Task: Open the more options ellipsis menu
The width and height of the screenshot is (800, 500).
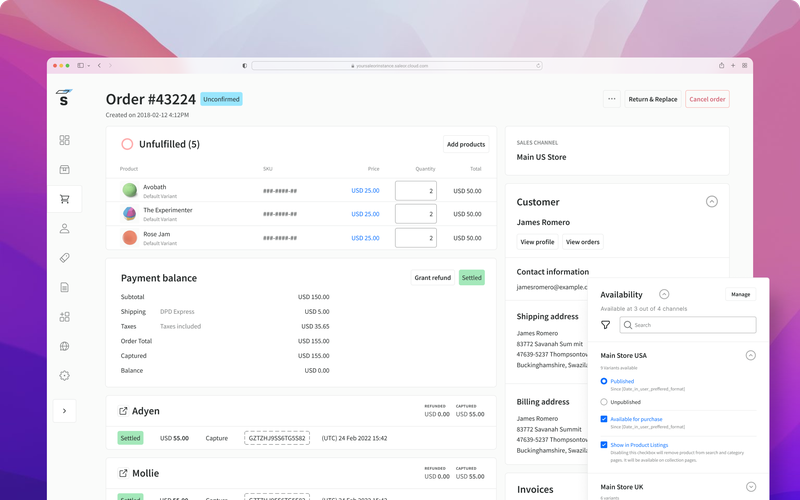Action: click(x=612, y=99)
